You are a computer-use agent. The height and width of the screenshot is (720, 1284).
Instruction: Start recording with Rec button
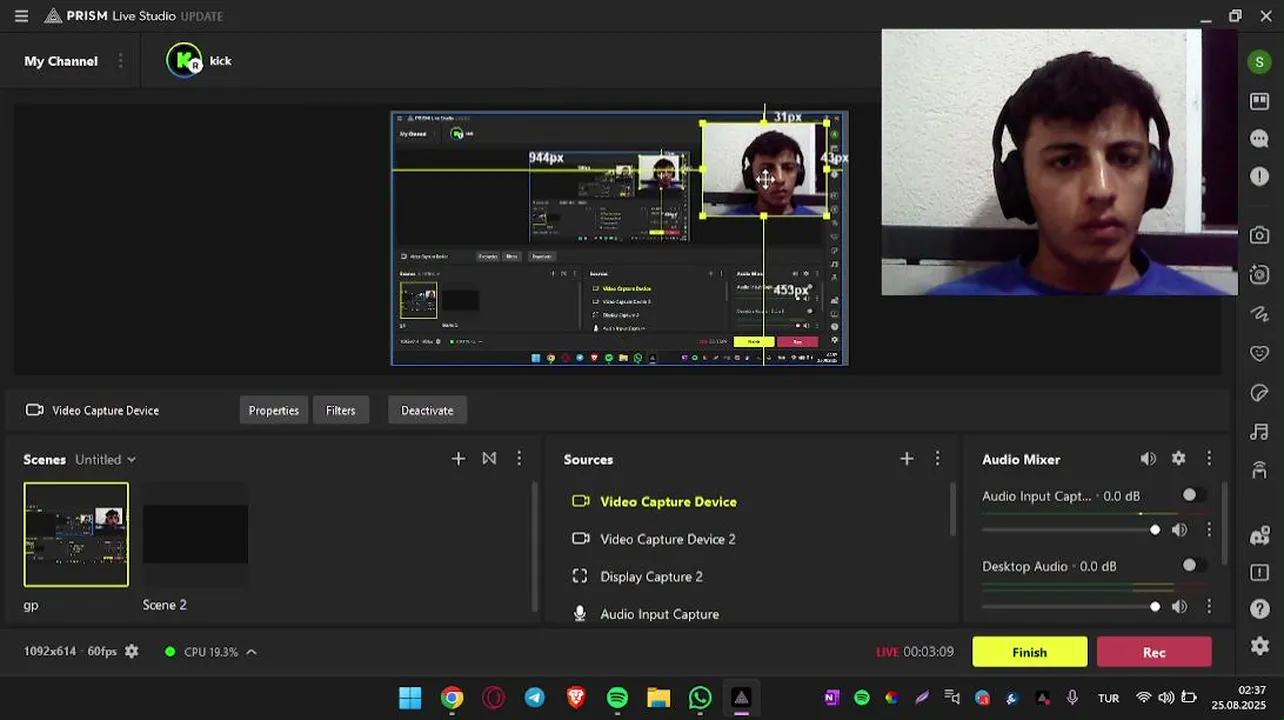[1154, 652]
